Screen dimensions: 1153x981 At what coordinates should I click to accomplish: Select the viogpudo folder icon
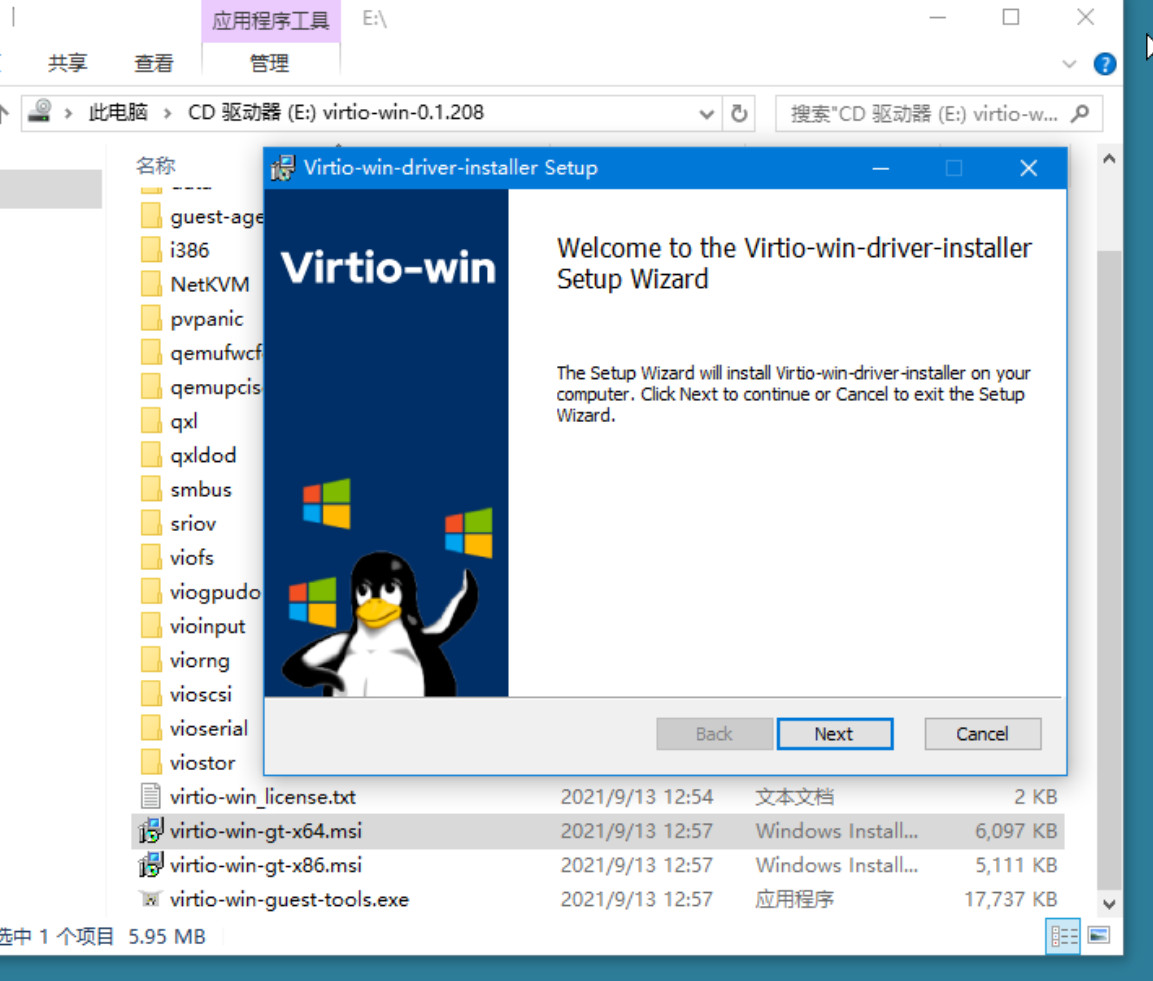coord(151,592)
